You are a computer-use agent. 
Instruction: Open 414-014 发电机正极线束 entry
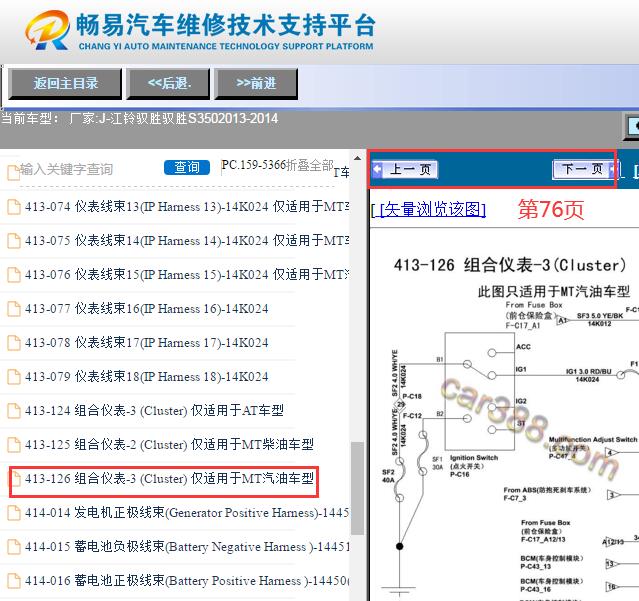pos(187,512)
